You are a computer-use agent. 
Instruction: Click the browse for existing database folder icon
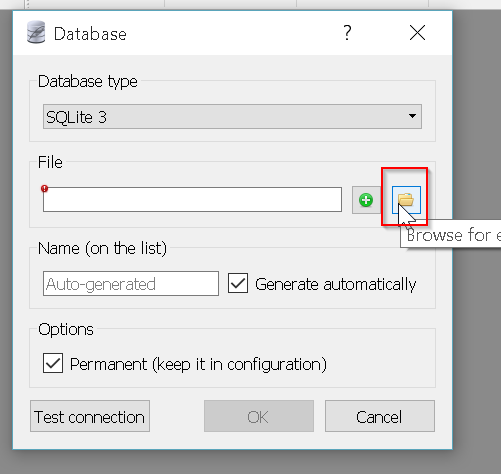point(406,200)
